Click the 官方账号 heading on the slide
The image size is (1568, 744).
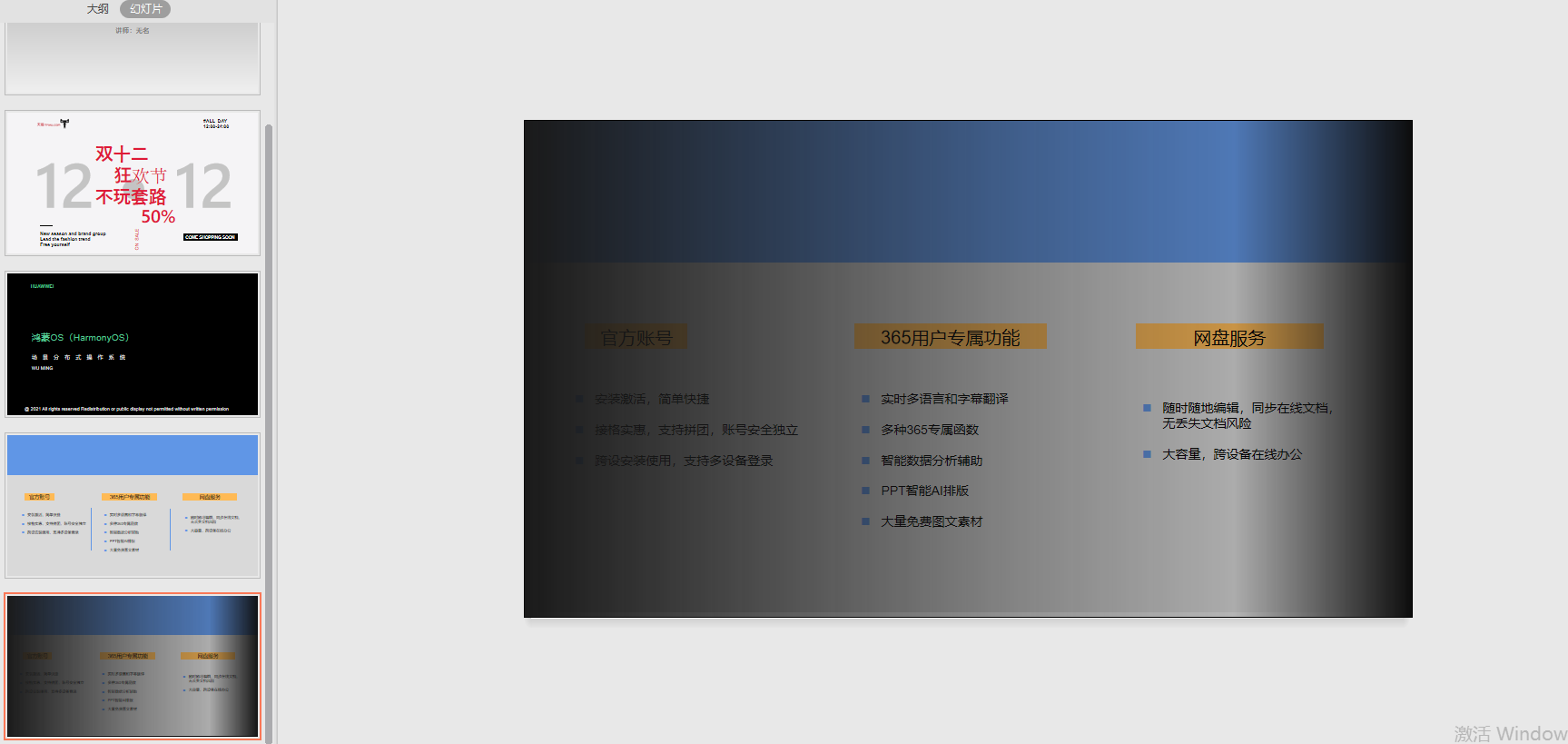click(x=636, y=338)
